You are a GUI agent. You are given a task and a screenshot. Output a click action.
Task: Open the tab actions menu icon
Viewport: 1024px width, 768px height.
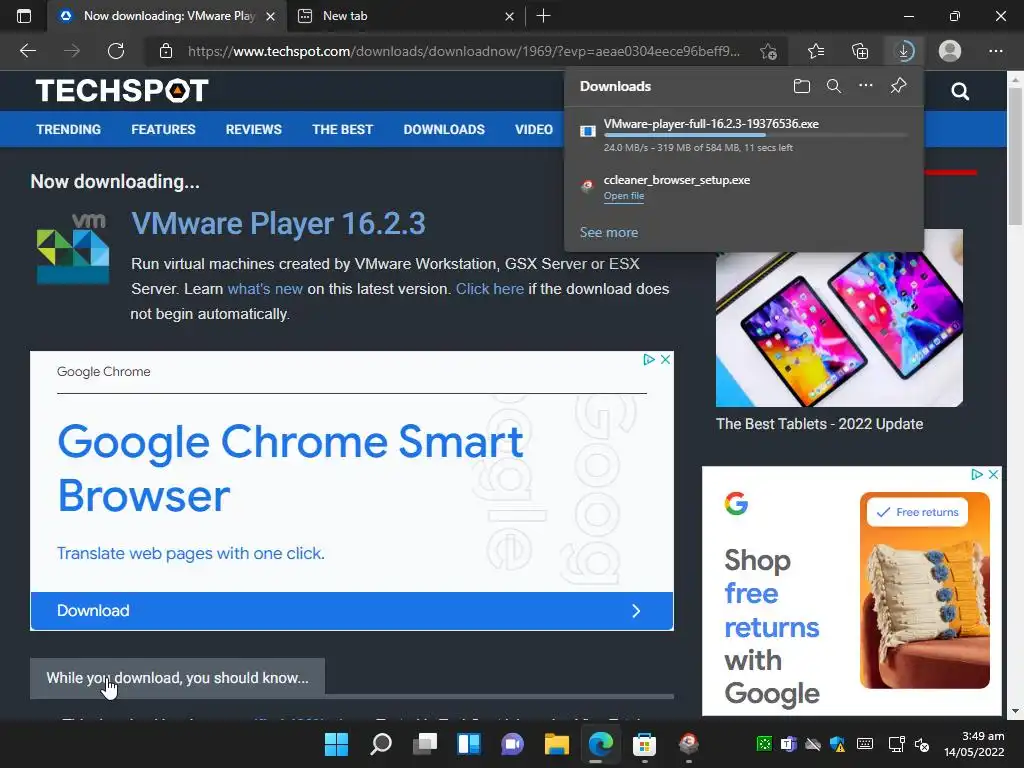click(x=24, y=16)
